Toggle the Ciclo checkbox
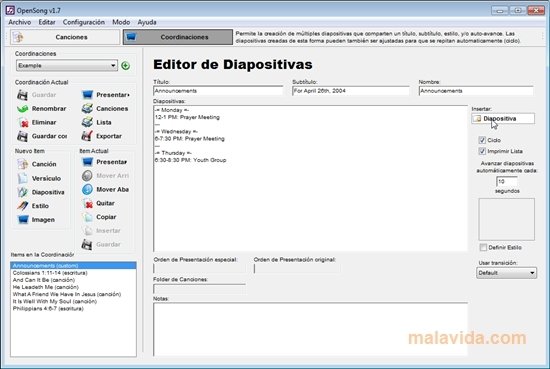The height and width of the screenshot is (369, 550). pyautogui.click(x=482, y=140)
